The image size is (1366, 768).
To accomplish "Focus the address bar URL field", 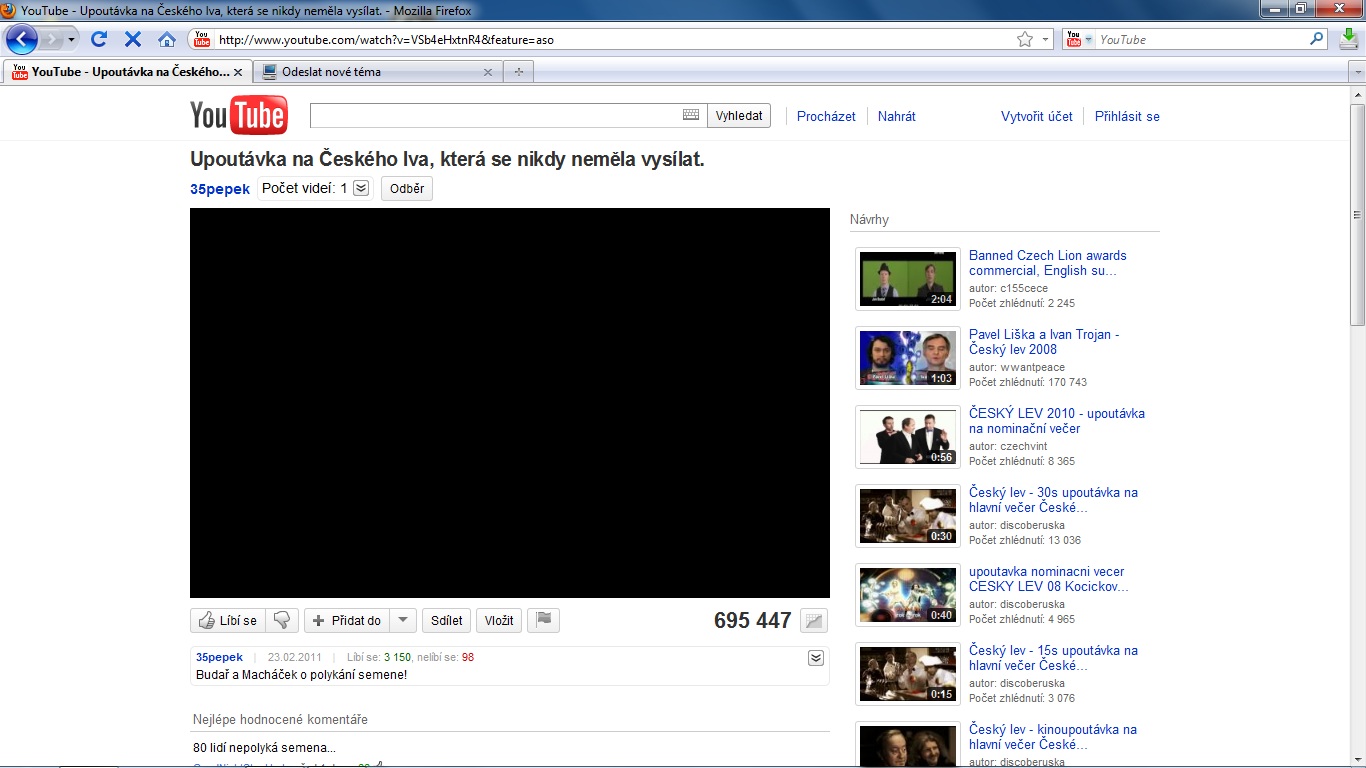I will click(614, 40).
